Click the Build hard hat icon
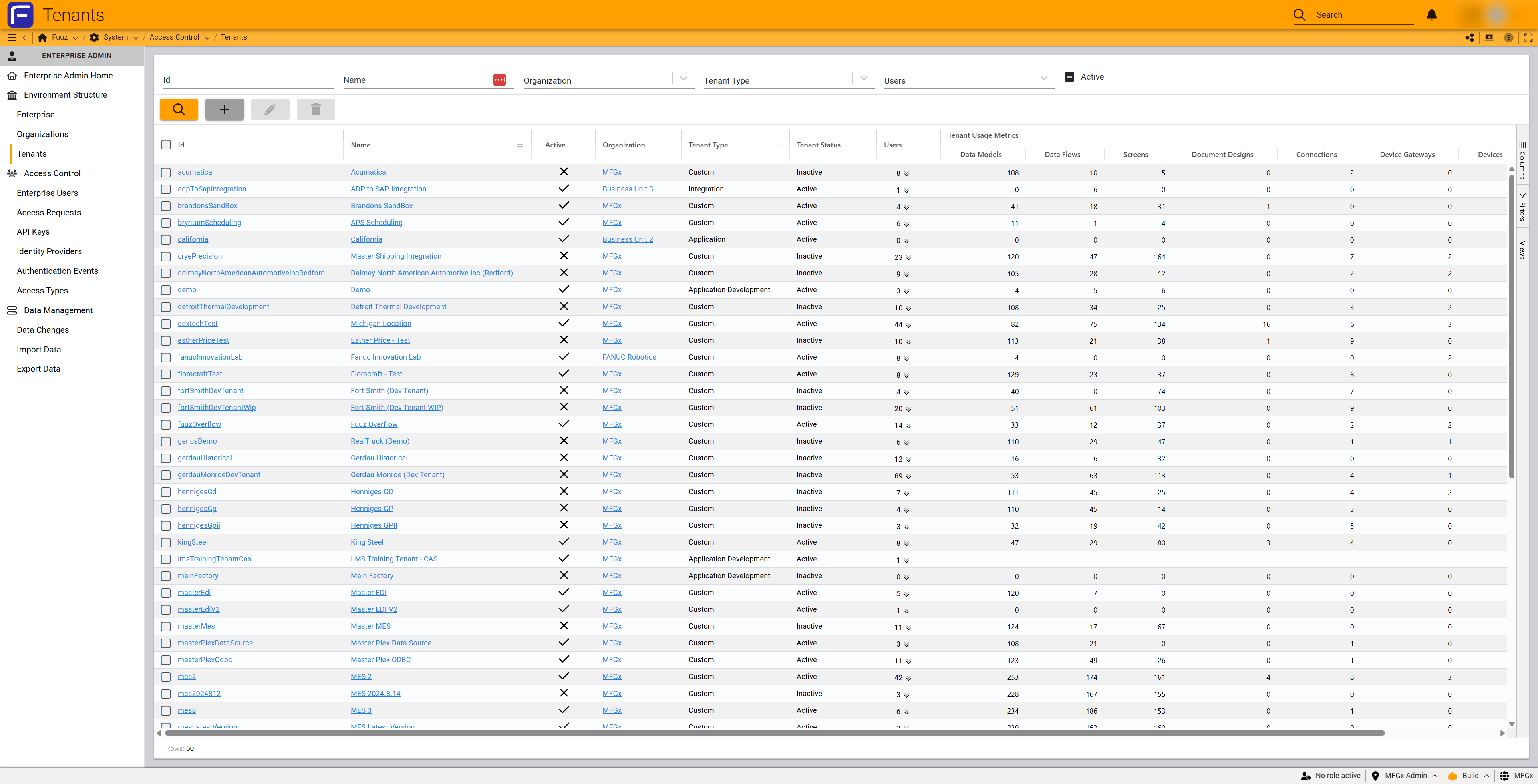This screenshot has height=784, width=1538. coord(1453,776)
